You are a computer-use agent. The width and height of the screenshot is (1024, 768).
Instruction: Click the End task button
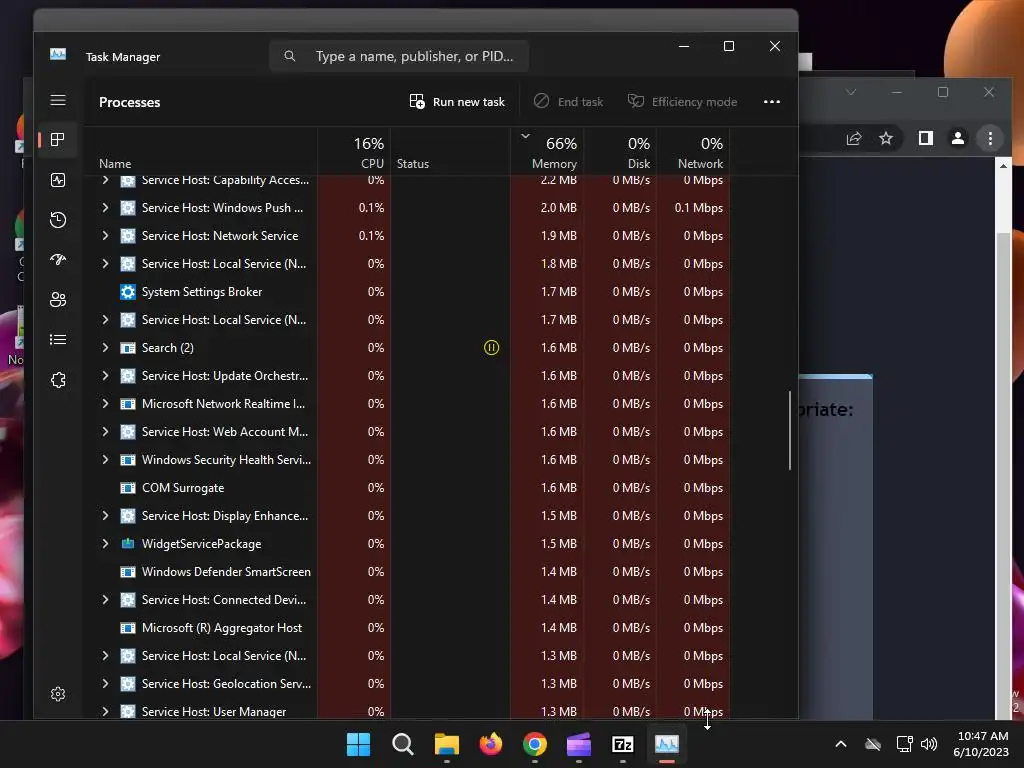tap(569, 102)
